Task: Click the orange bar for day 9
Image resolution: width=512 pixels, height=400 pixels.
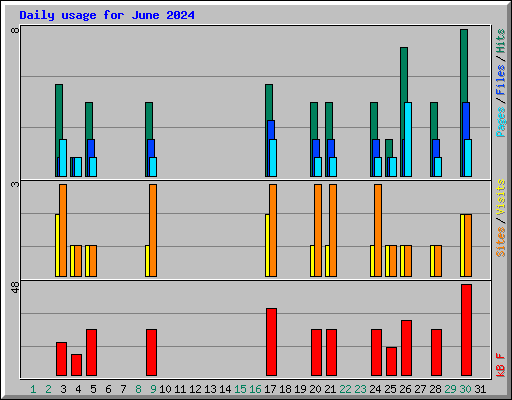Action: click(x=153, y=230)
